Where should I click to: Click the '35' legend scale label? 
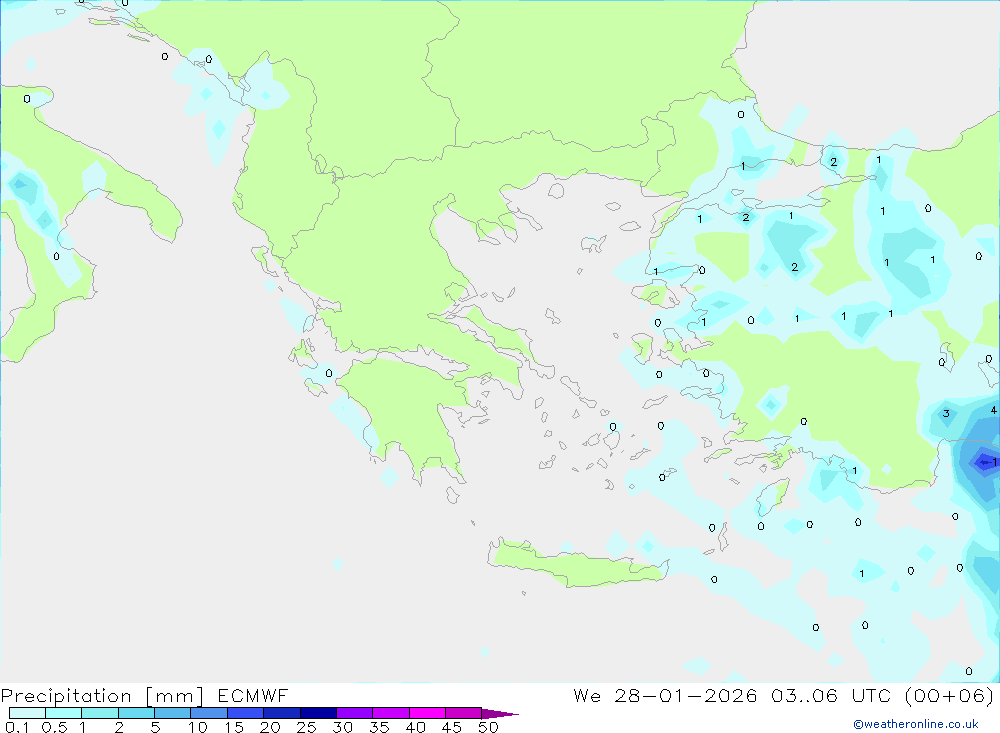click(x=379, y=727)
